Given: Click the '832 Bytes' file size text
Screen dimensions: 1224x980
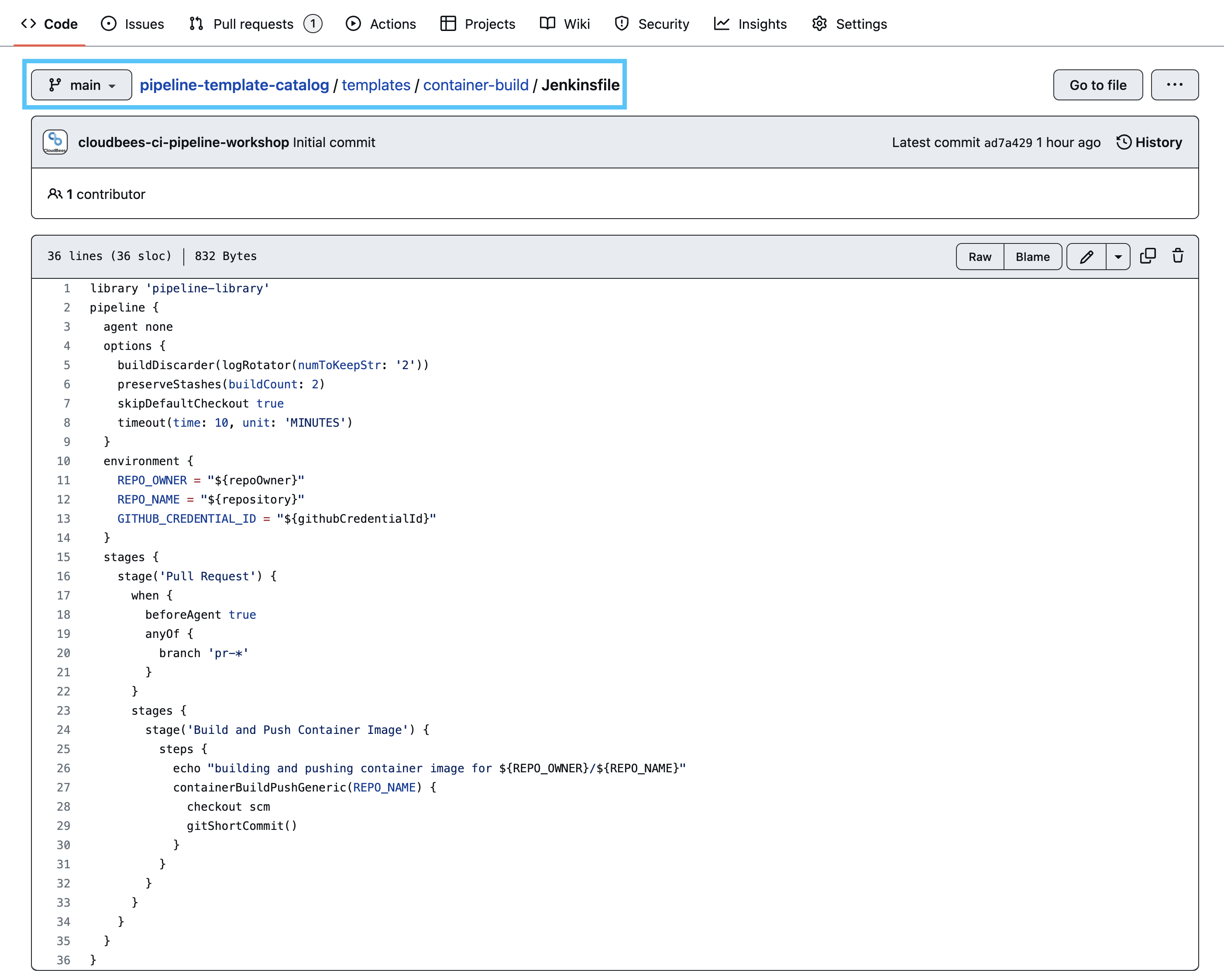Looking at the screenshot, I should pos(226,256).
